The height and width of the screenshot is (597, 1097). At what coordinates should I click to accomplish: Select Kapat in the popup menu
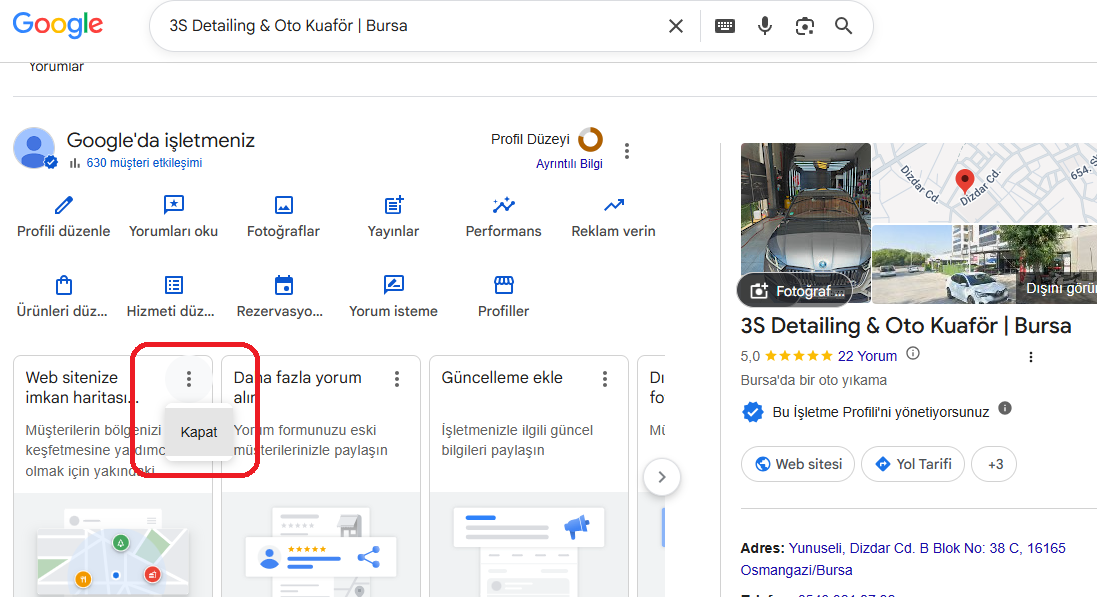click(x=199, y=432)
